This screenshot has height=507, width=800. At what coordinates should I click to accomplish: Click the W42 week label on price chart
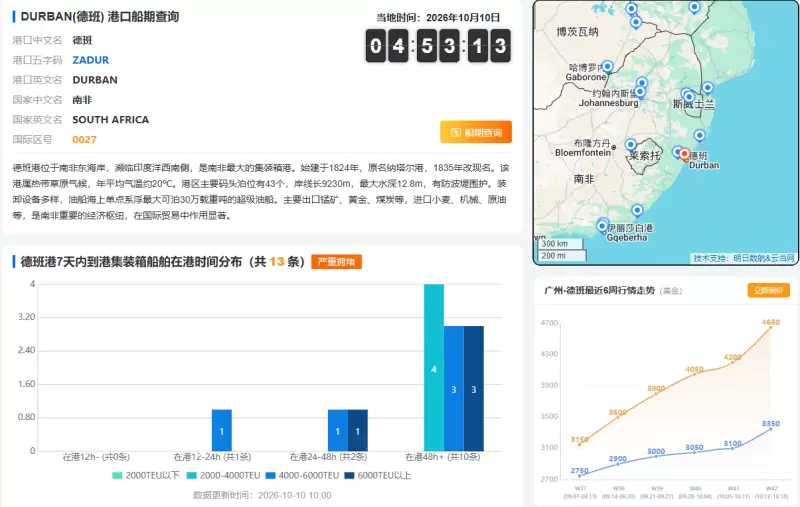pyautogui.click(x=771, y=489)
